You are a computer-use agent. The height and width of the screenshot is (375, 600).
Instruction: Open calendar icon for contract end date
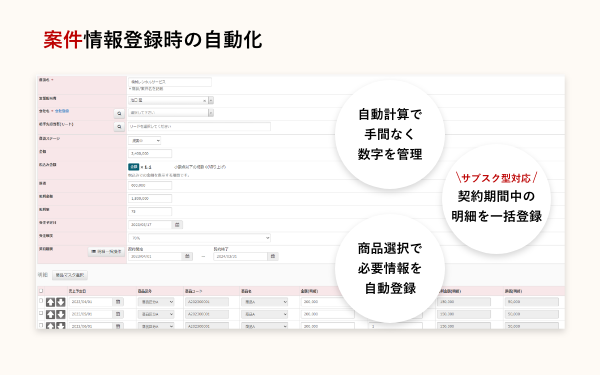click(x=273, y=256)
